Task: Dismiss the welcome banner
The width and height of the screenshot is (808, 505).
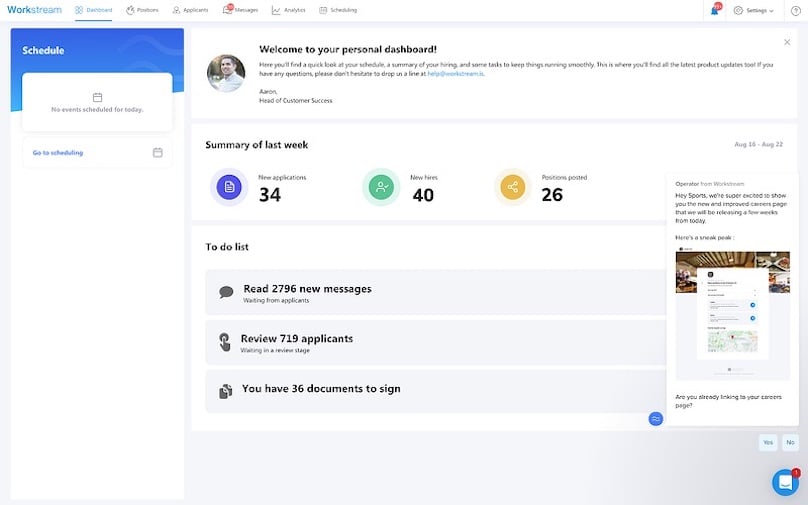Action: pos(787,42)
